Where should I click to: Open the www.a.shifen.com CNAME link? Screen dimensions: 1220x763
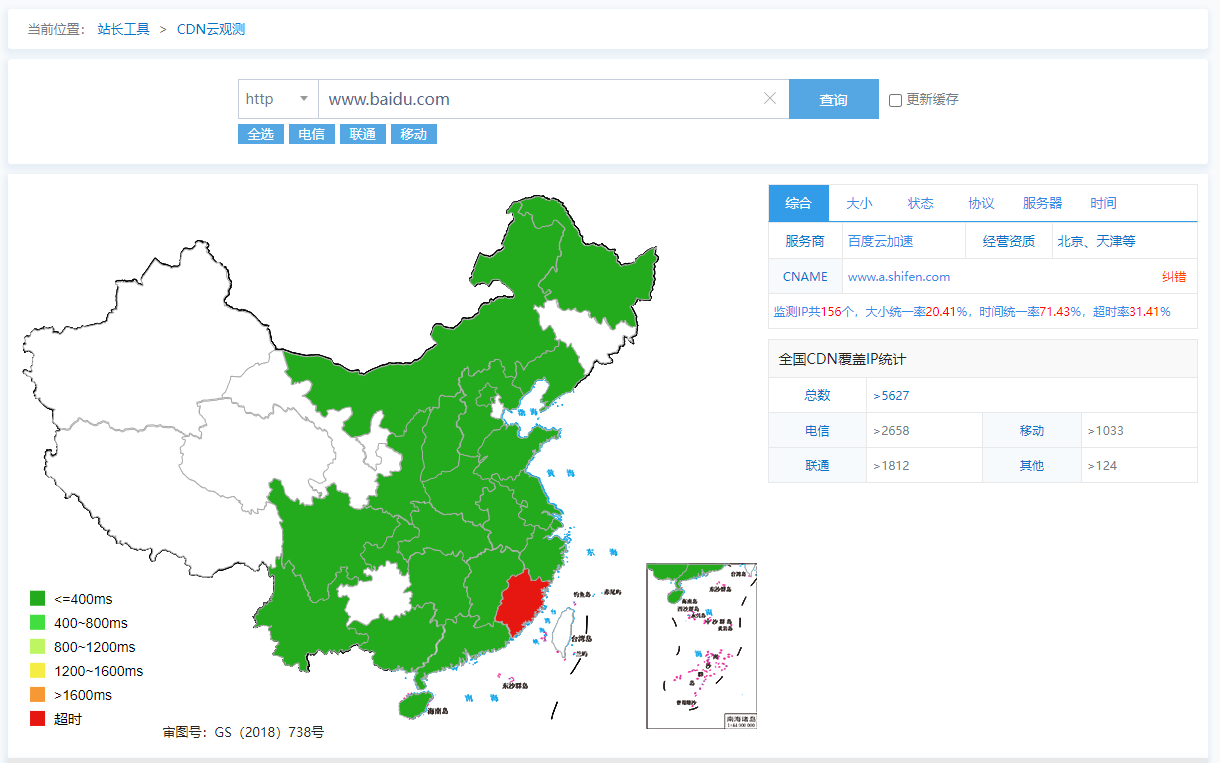pos(899,277)
